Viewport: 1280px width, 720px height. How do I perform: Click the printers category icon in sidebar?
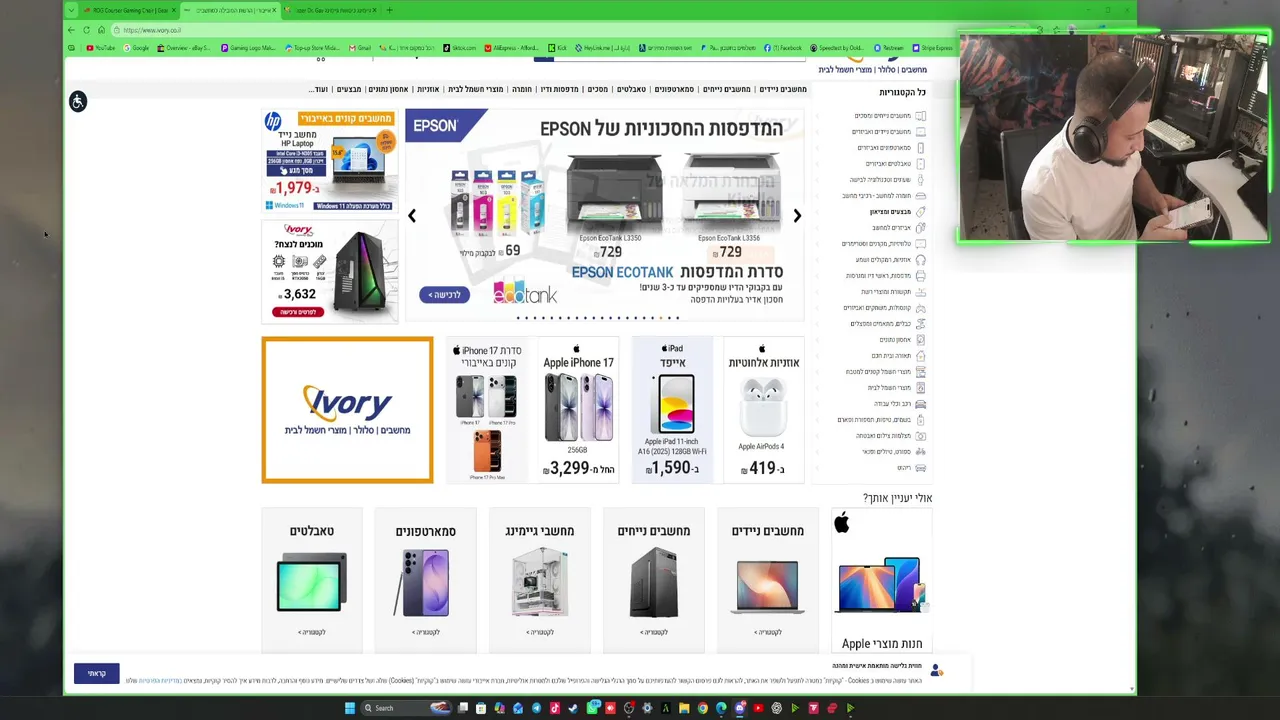pyautogui.click(x=920, y=276)
